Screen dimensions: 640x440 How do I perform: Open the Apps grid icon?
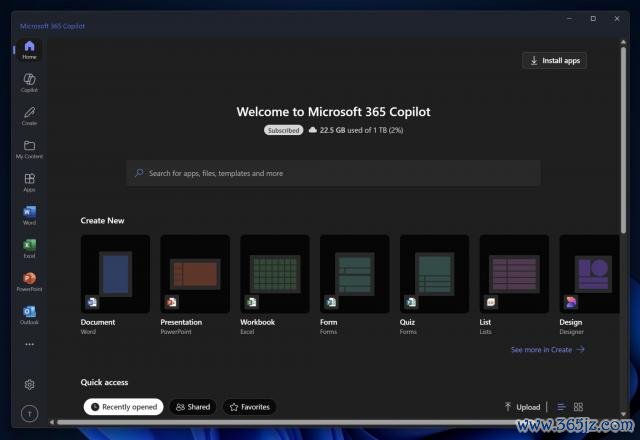[x=29, y=182]
